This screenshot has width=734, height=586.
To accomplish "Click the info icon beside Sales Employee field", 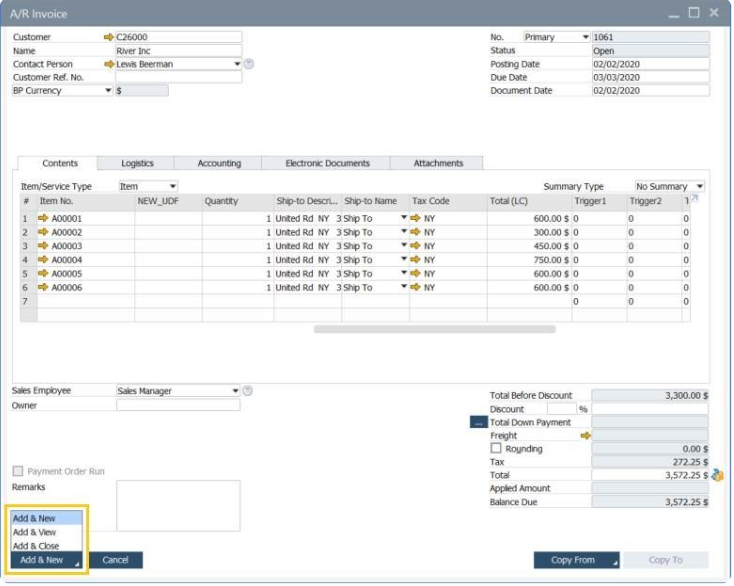I will tap(248, 391).
